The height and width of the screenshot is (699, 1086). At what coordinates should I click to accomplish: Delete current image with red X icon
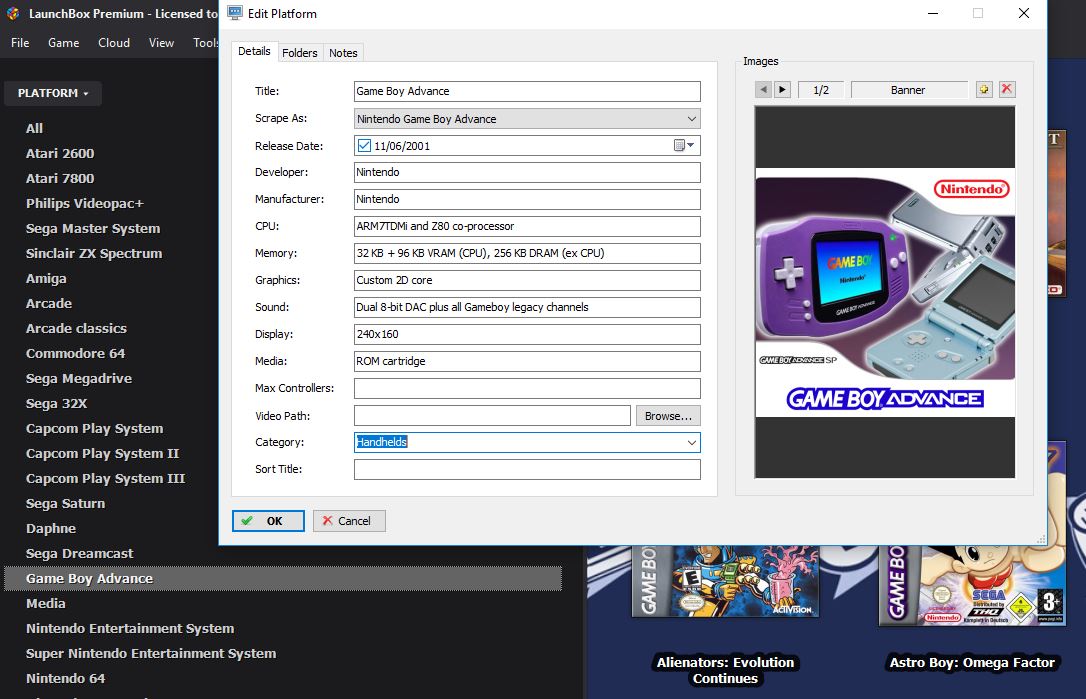[1007, 89]
